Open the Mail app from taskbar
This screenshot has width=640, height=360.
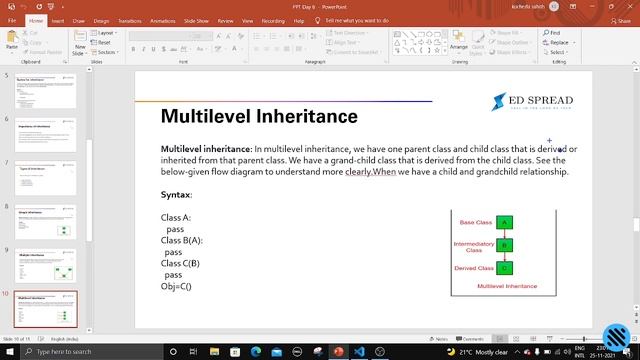click(276, 351)
